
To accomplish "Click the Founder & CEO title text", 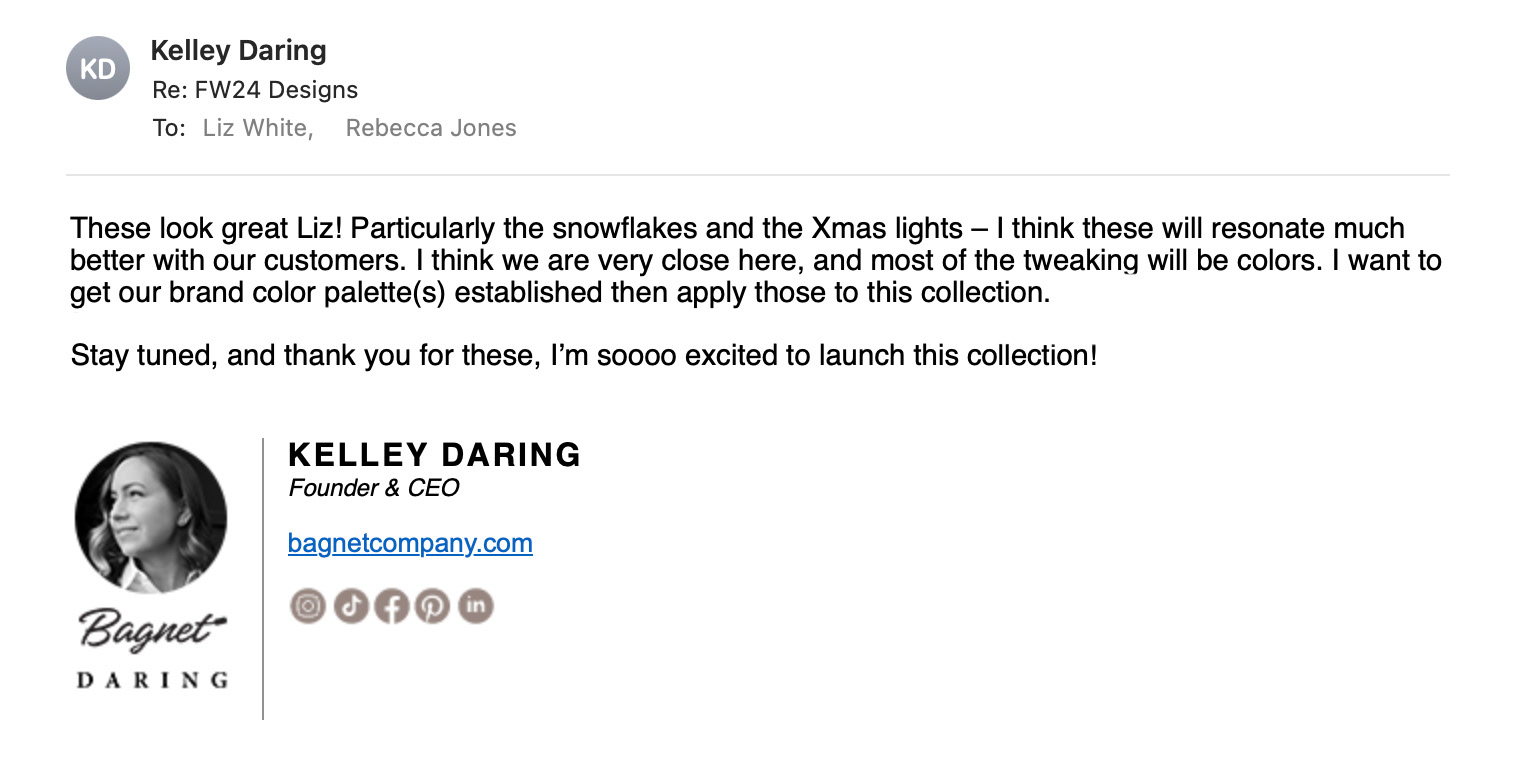I will (374, 488).
